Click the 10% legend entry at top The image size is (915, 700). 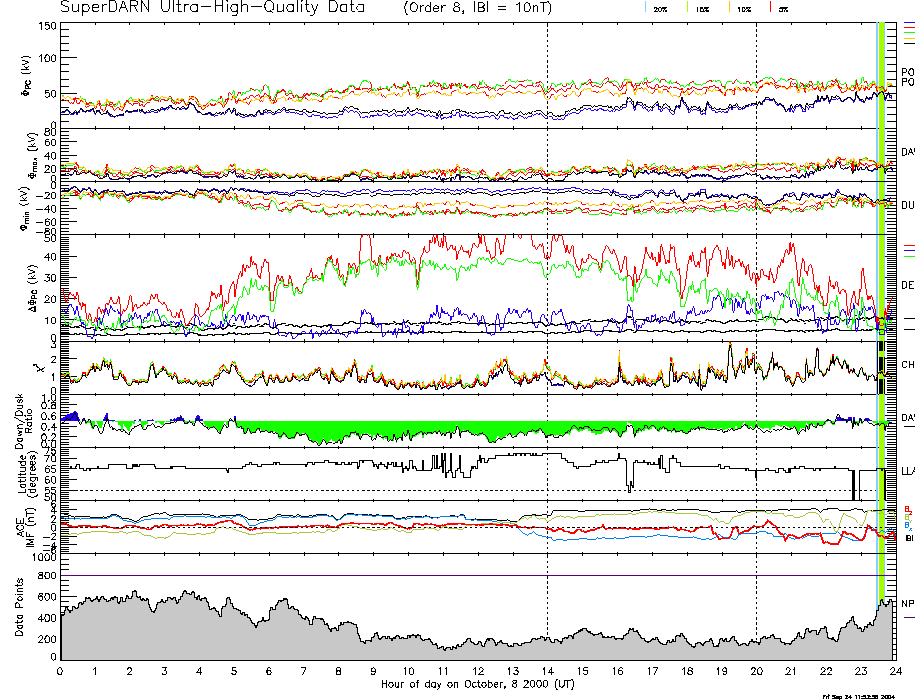[x=743, y=8]
